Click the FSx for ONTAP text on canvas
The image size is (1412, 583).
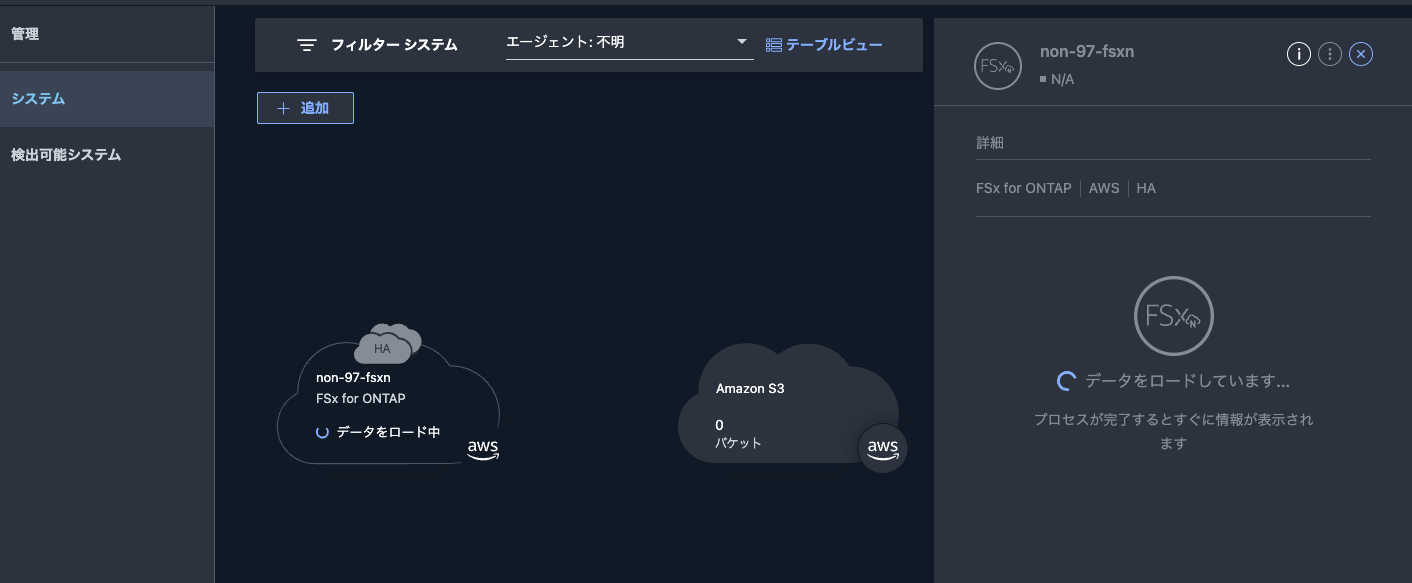click(361, 398)
